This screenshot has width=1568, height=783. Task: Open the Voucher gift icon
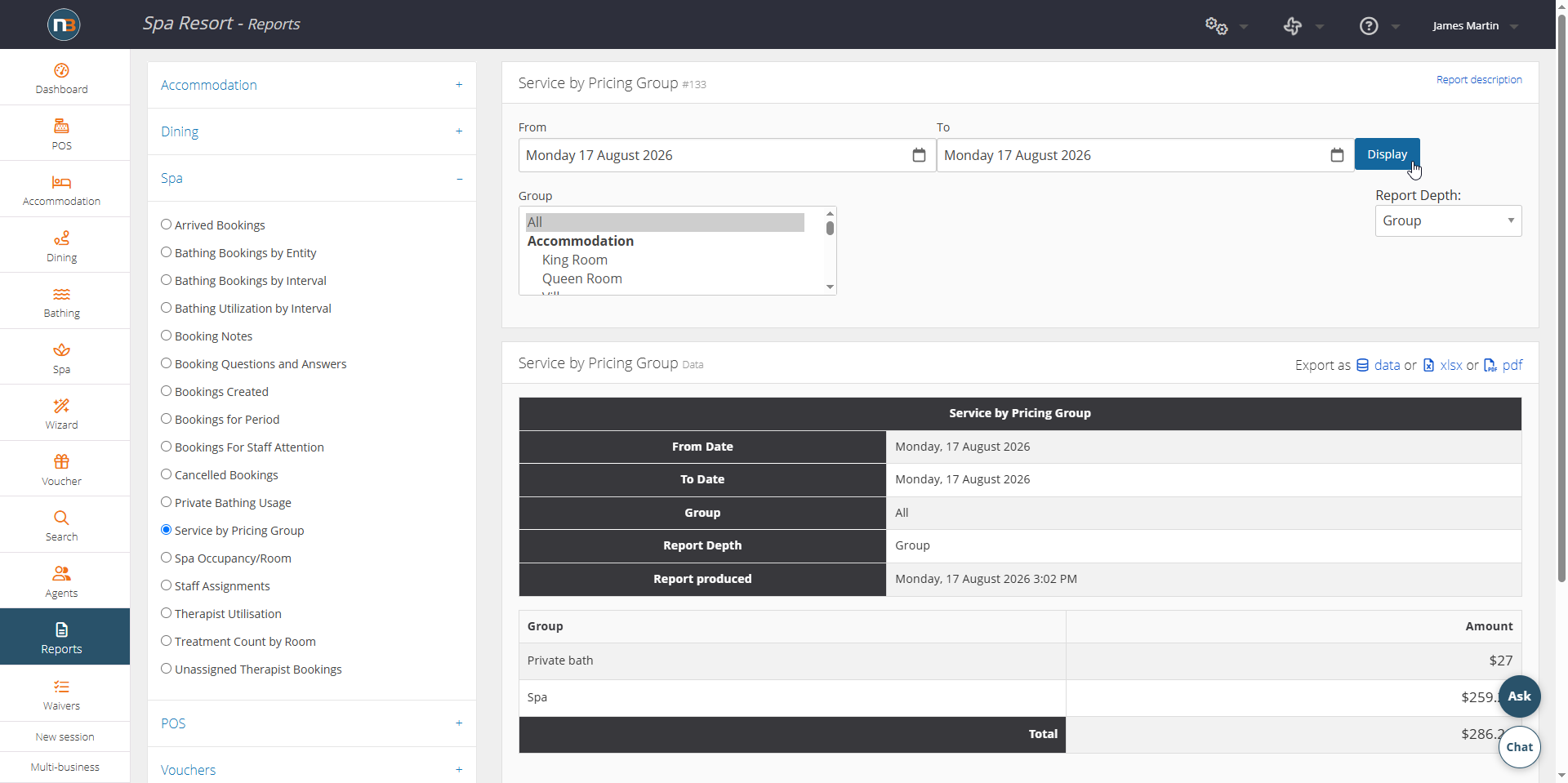(x=61, y=462)
